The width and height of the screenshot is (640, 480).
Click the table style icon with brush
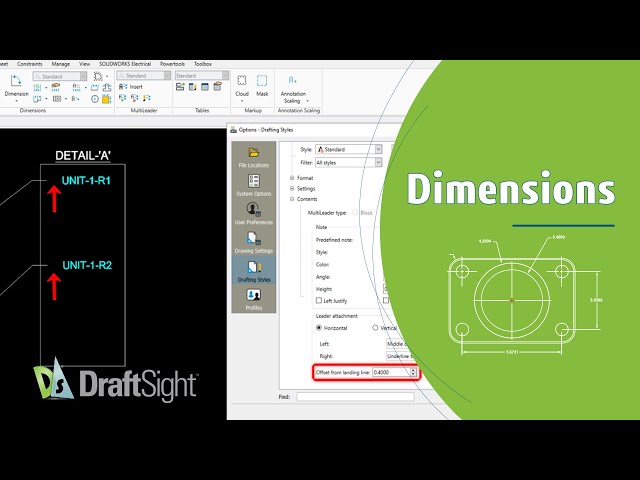(218, 87)
